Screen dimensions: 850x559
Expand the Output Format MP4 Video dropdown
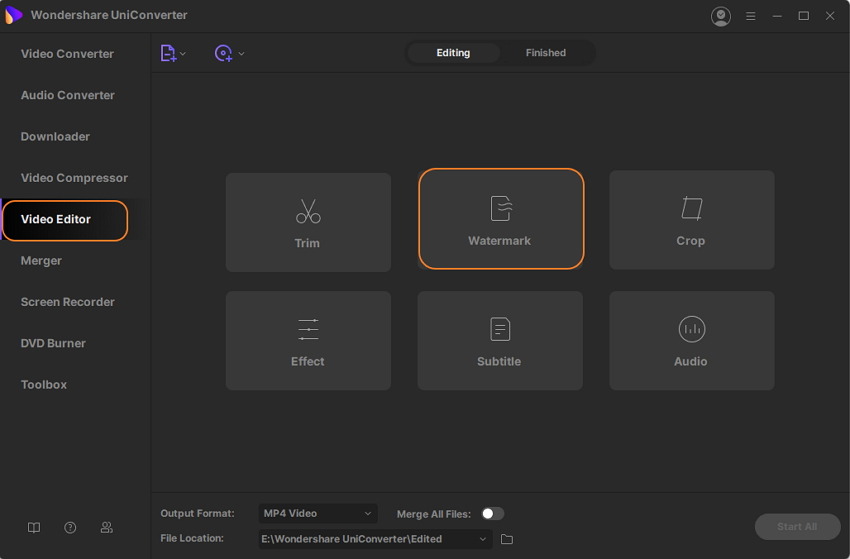[318, 513]
